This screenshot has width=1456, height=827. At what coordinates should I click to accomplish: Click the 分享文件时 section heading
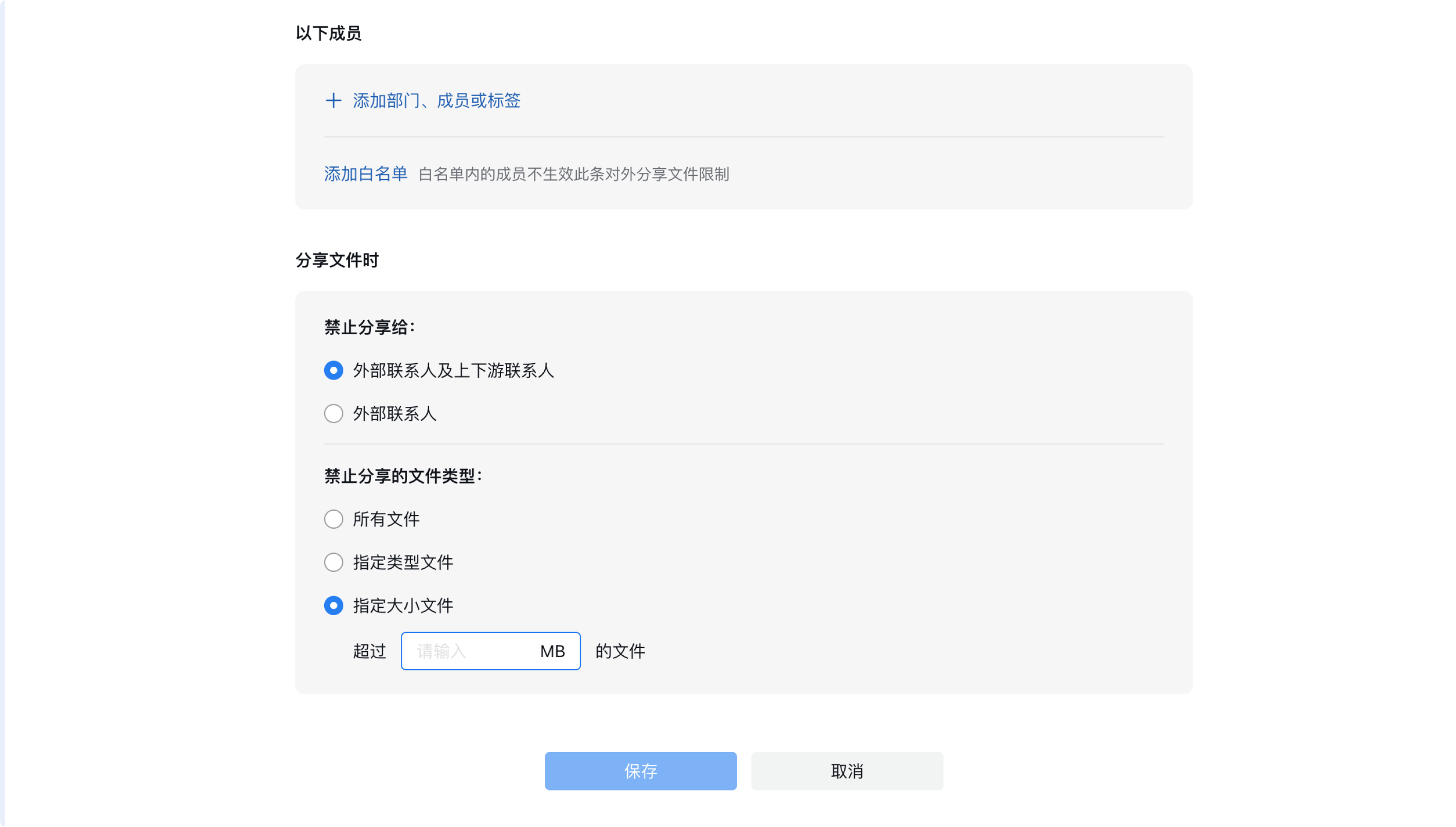pos(337,260)
